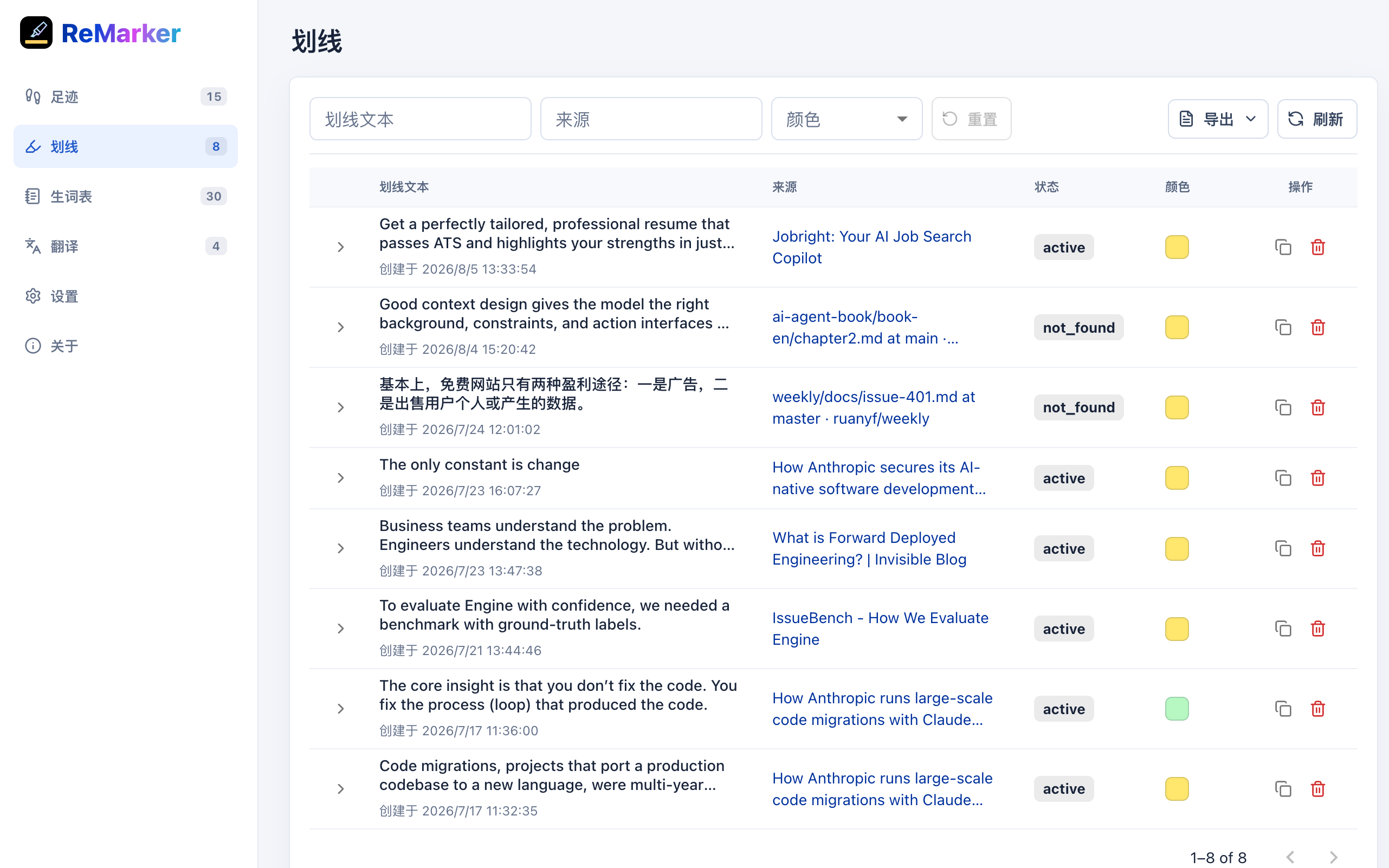The height and width of the screenshot is (868, 1389).
Task: Open the 导出 export dropdown
Action: click(1218, 119)
